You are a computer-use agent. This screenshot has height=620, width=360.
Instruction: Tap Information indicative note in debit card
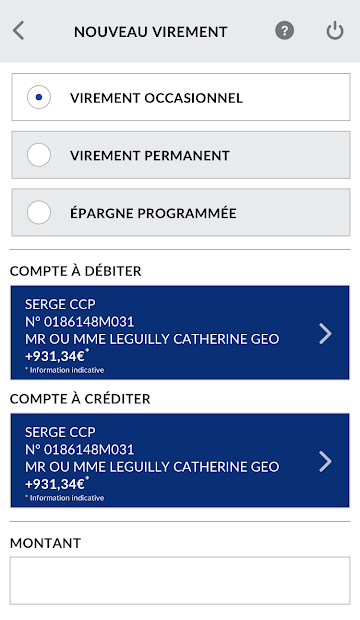[x=64, y=370]
